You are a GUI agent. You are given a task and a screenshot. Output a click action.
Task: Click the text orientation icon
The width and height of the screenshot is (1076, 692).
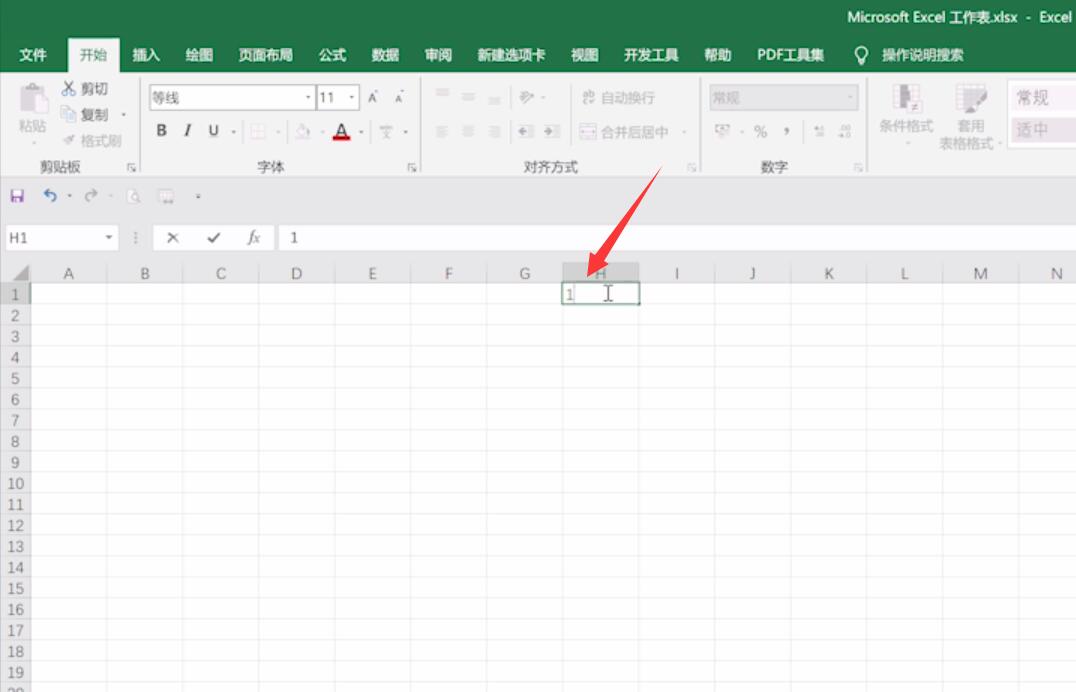click(x=527, y=97)
